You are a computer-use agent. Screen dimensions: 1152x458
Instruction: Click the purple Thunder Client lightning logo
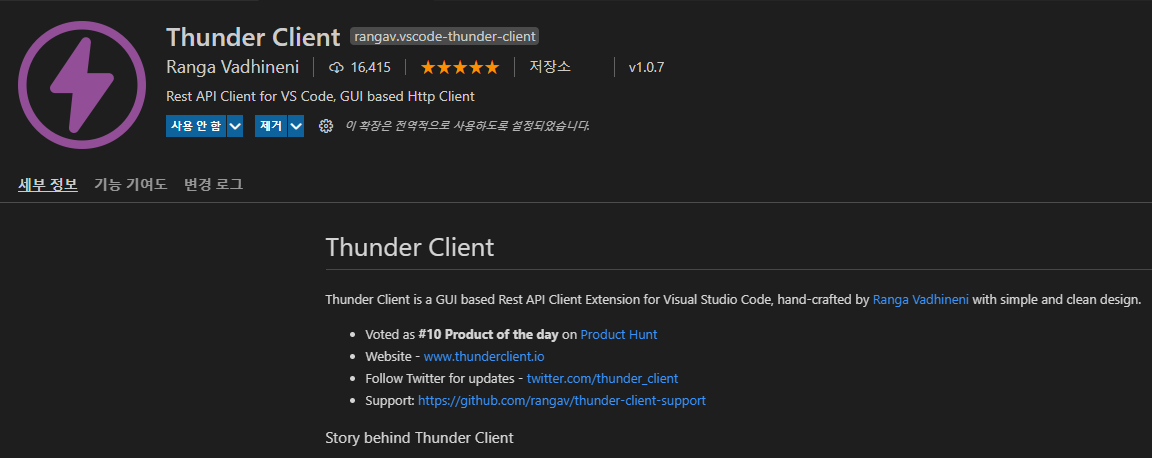click(82, 85)
